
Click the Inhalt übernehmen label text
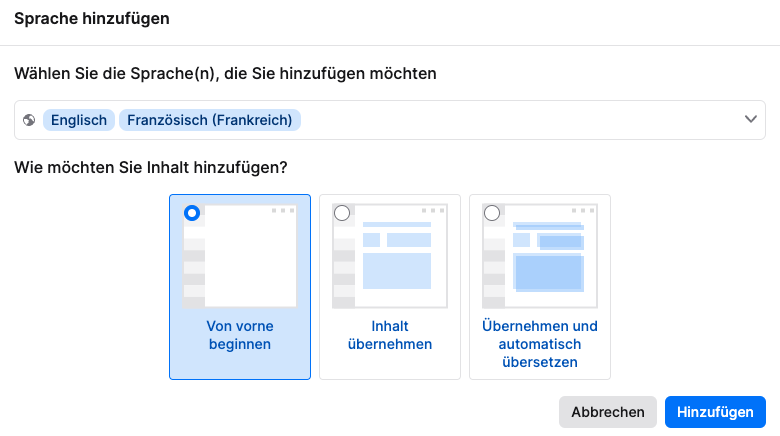click(390, 335)
